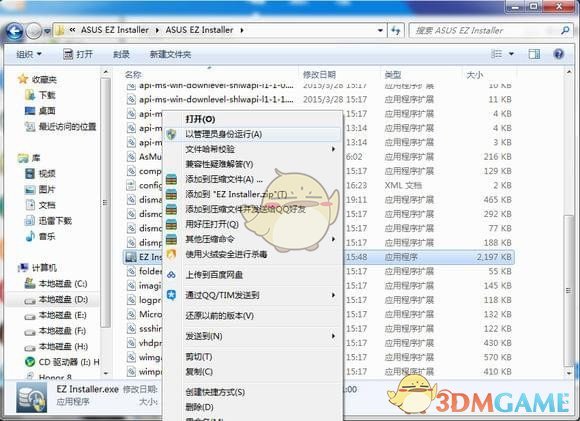This screenshot has height=421, width=580.
Task: Expand the address bar history dropdown
Action: point(380,30)
